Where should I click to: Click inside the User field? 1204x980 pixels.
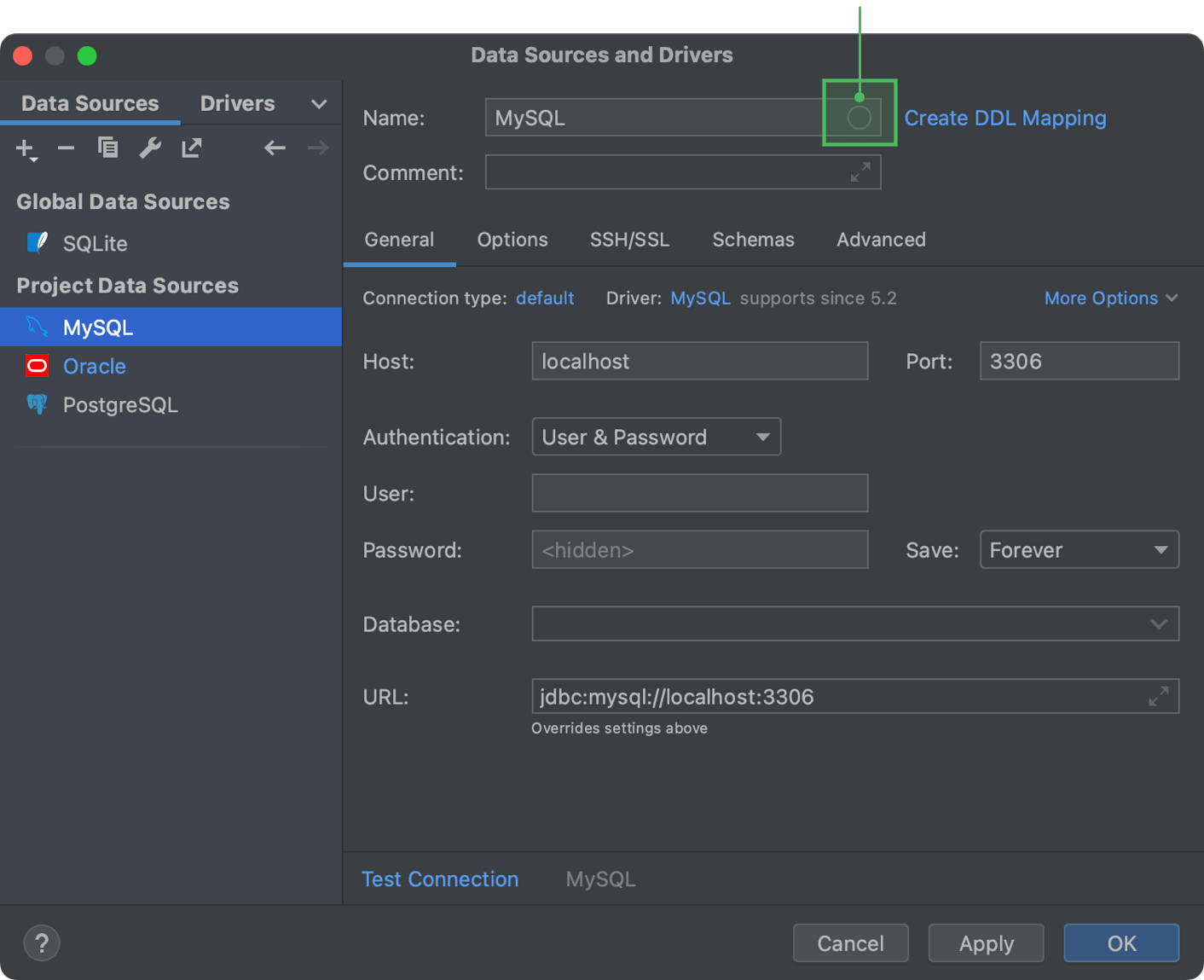coord(699,493)
